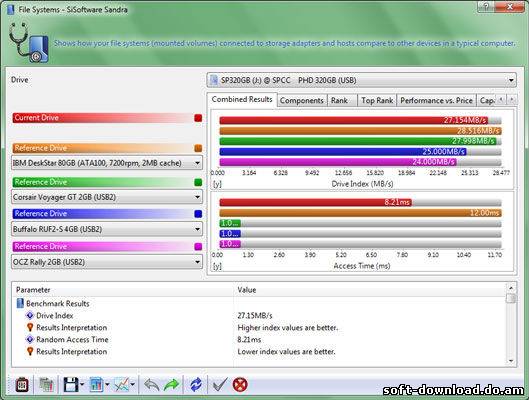Viewport: 529px width, 400px height.
Task: Switch to the Performance vs. Price tab
Action: pos(436,101)
